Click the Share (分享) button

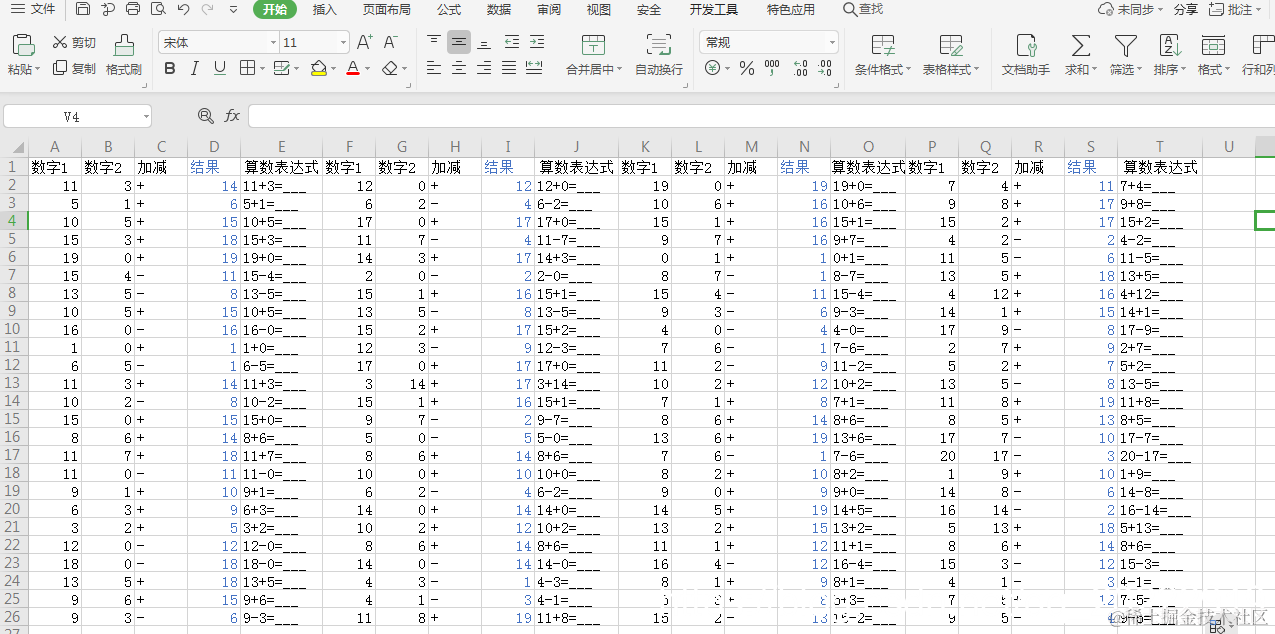point(1186,9)
